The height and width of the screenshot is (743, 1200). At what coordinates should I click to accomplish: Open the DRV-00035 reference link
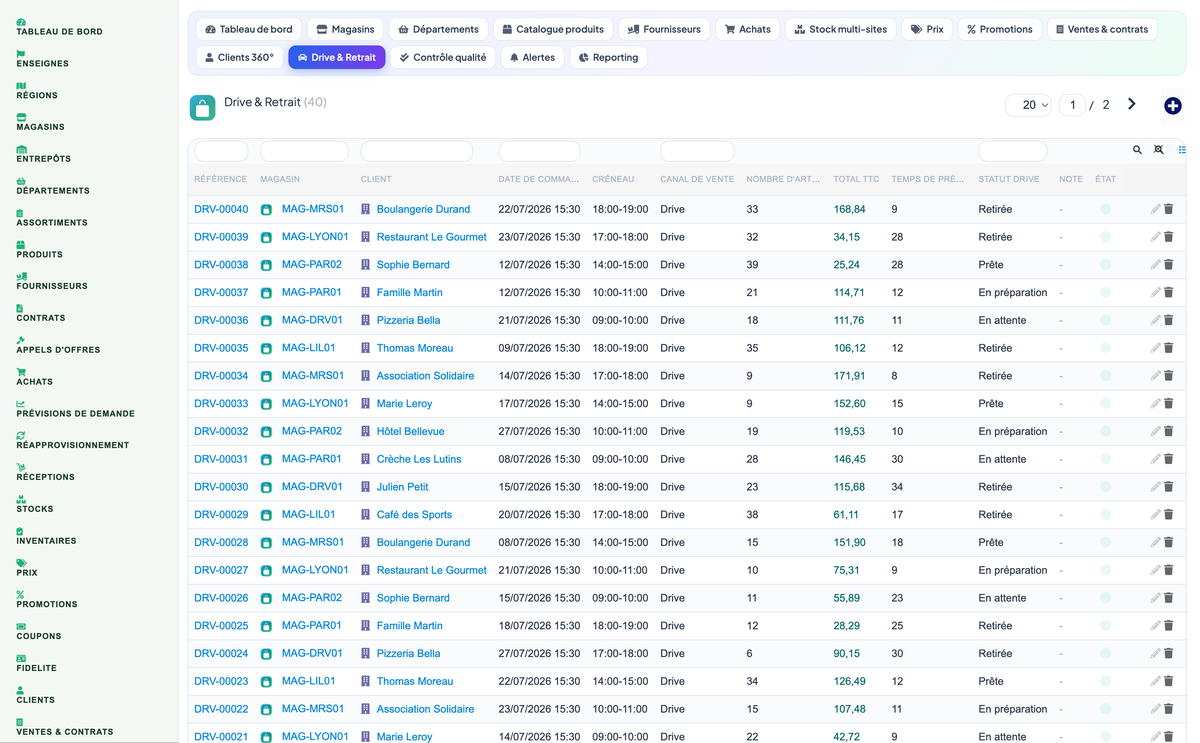221,348
